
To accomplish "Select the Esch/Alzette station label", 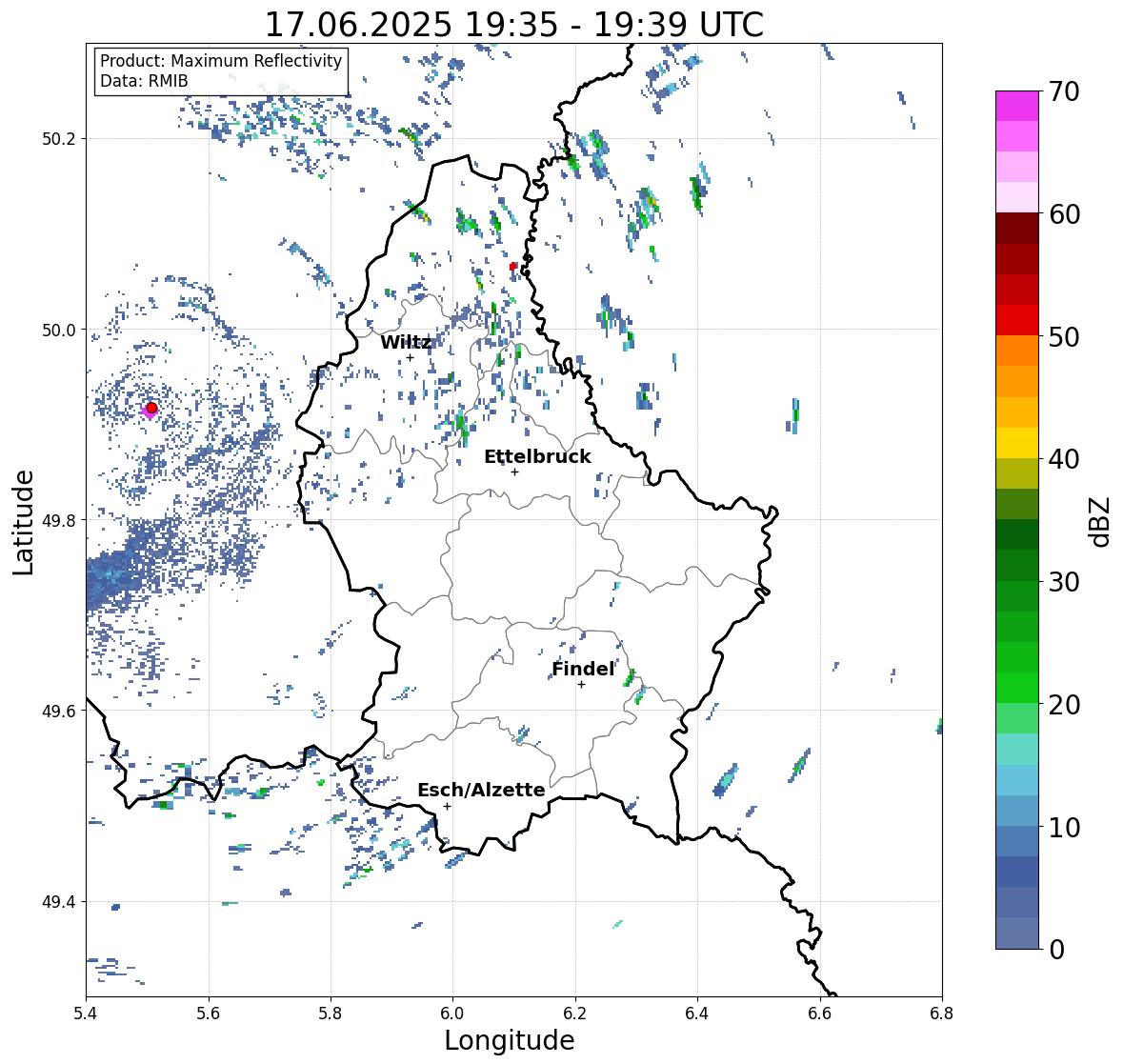I will coord(481,790).
